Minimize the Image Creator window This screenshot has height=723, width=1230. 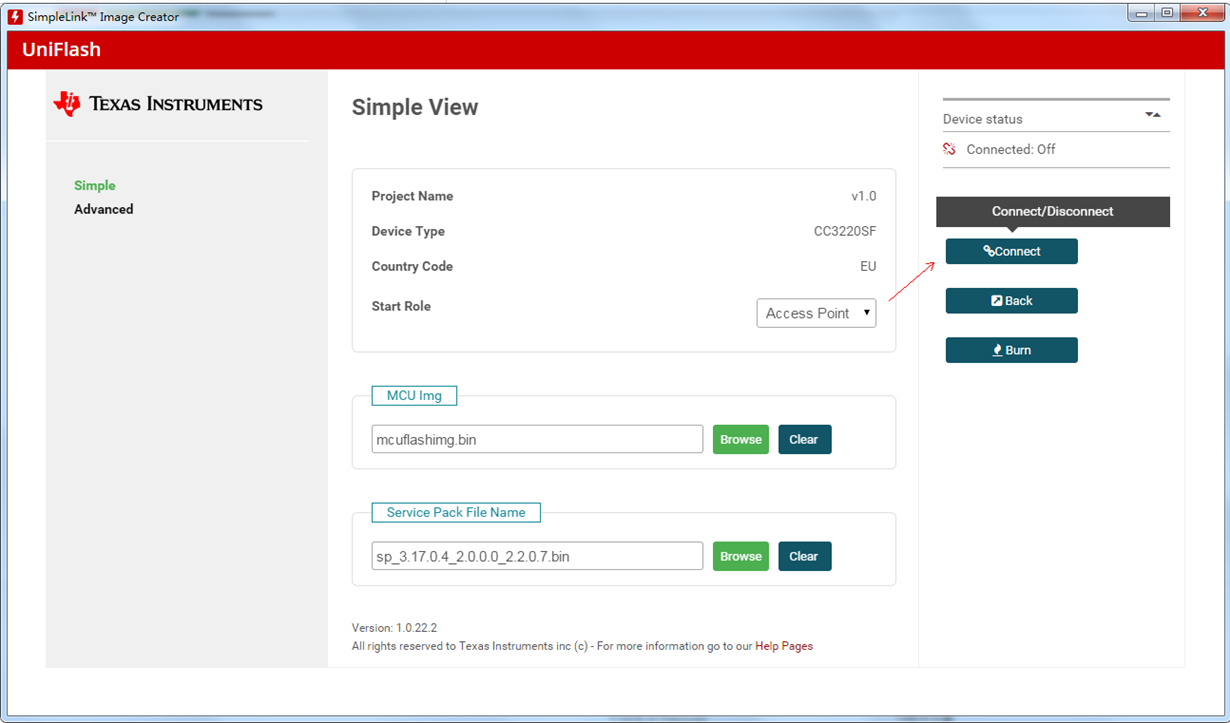pyautogui.click(x=1142, y=13)
